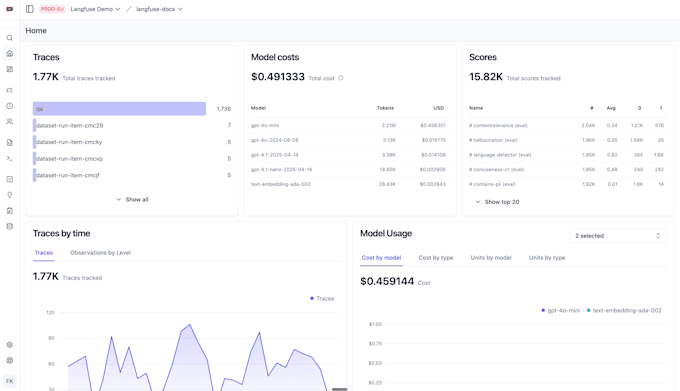Image resolution: width=680 pixels, height=391 pixels.
Task: Select the Units by model tab
Action: pos(491,257)
